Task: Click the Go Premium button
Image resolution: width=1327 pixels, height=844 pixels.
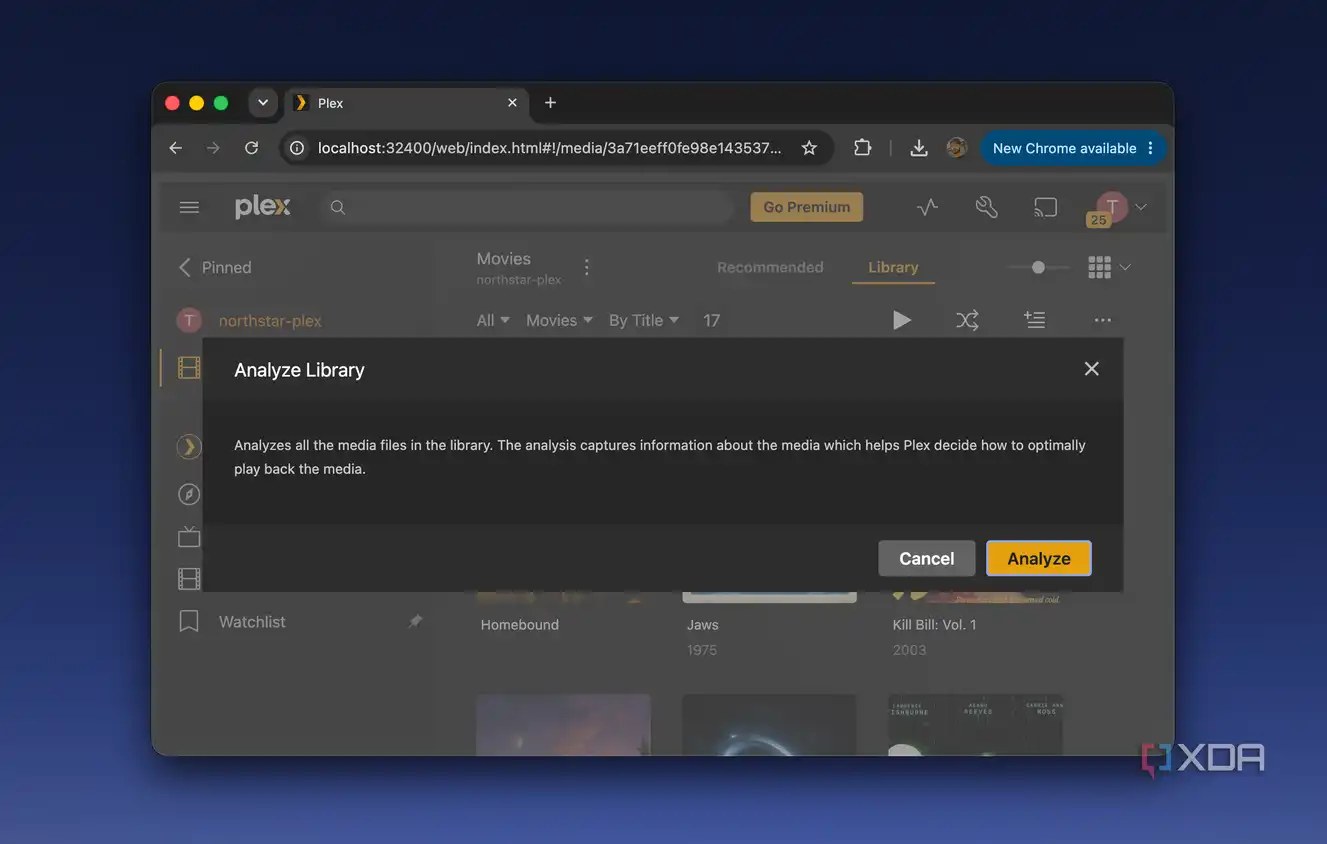Action: coord(806,207)
